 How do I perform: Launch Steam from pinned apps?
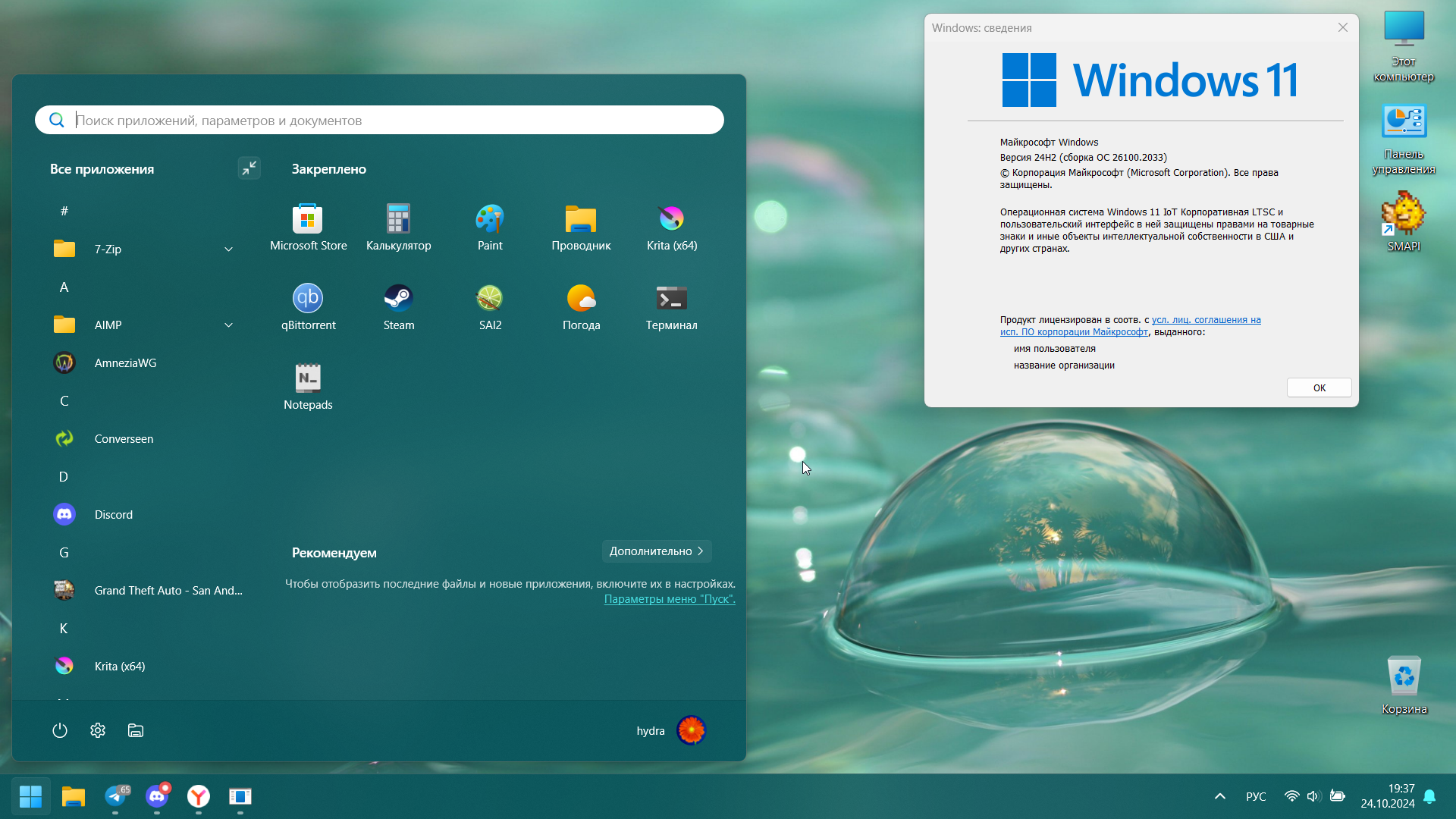point(398,306)
